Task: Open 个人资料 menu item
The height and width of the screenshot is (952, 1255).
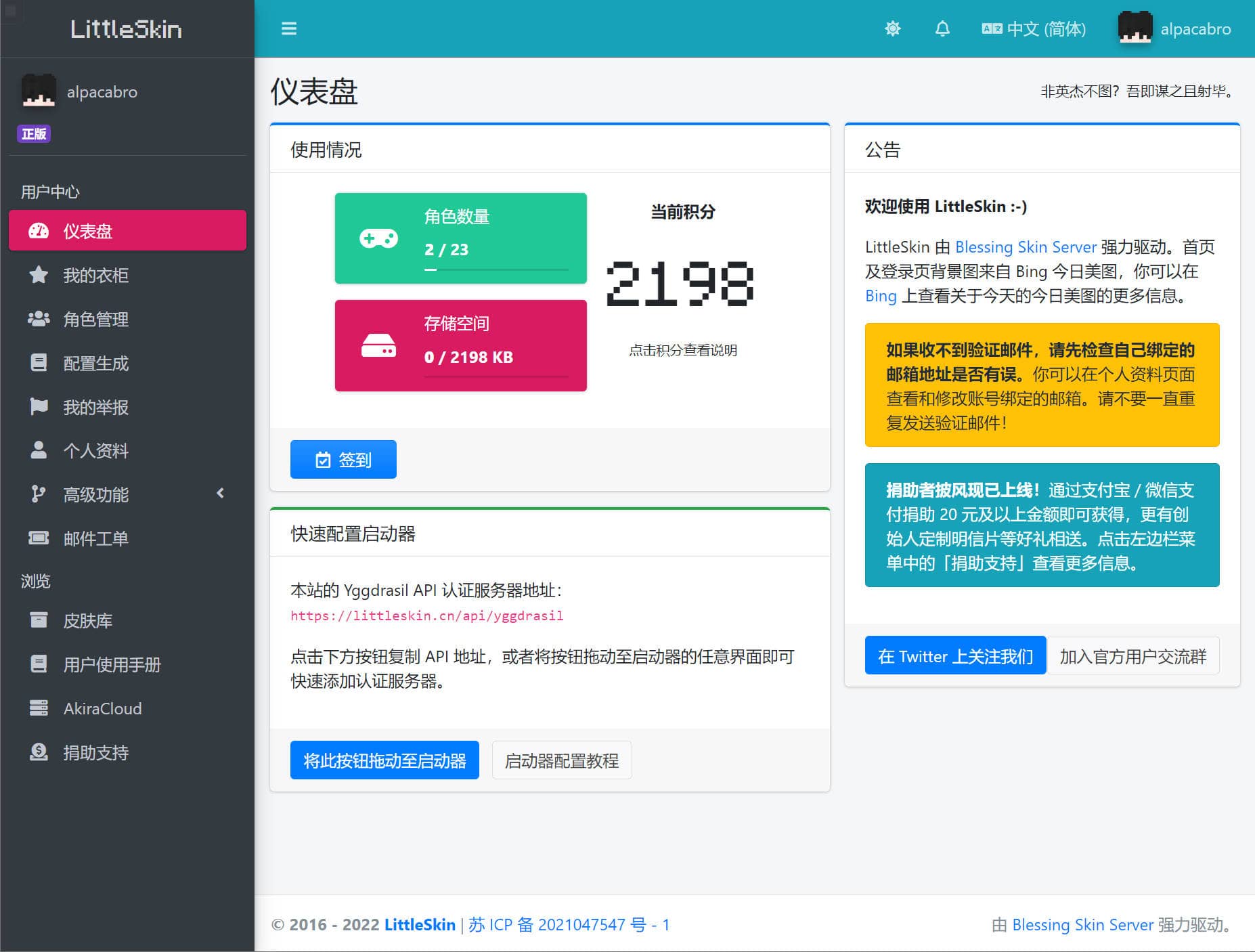Action: 127,450
